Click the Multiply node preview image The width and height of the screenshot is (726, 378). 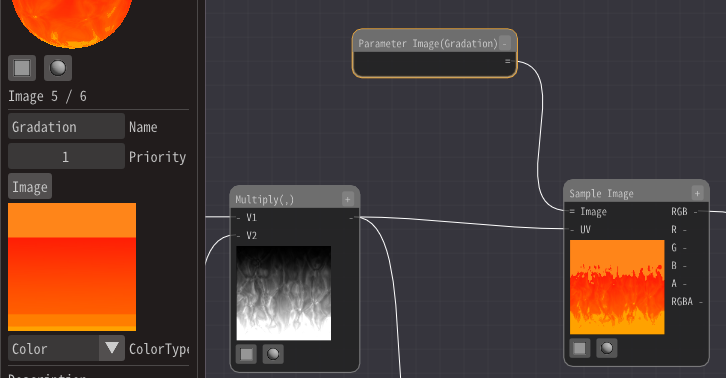tap(284, 293)
